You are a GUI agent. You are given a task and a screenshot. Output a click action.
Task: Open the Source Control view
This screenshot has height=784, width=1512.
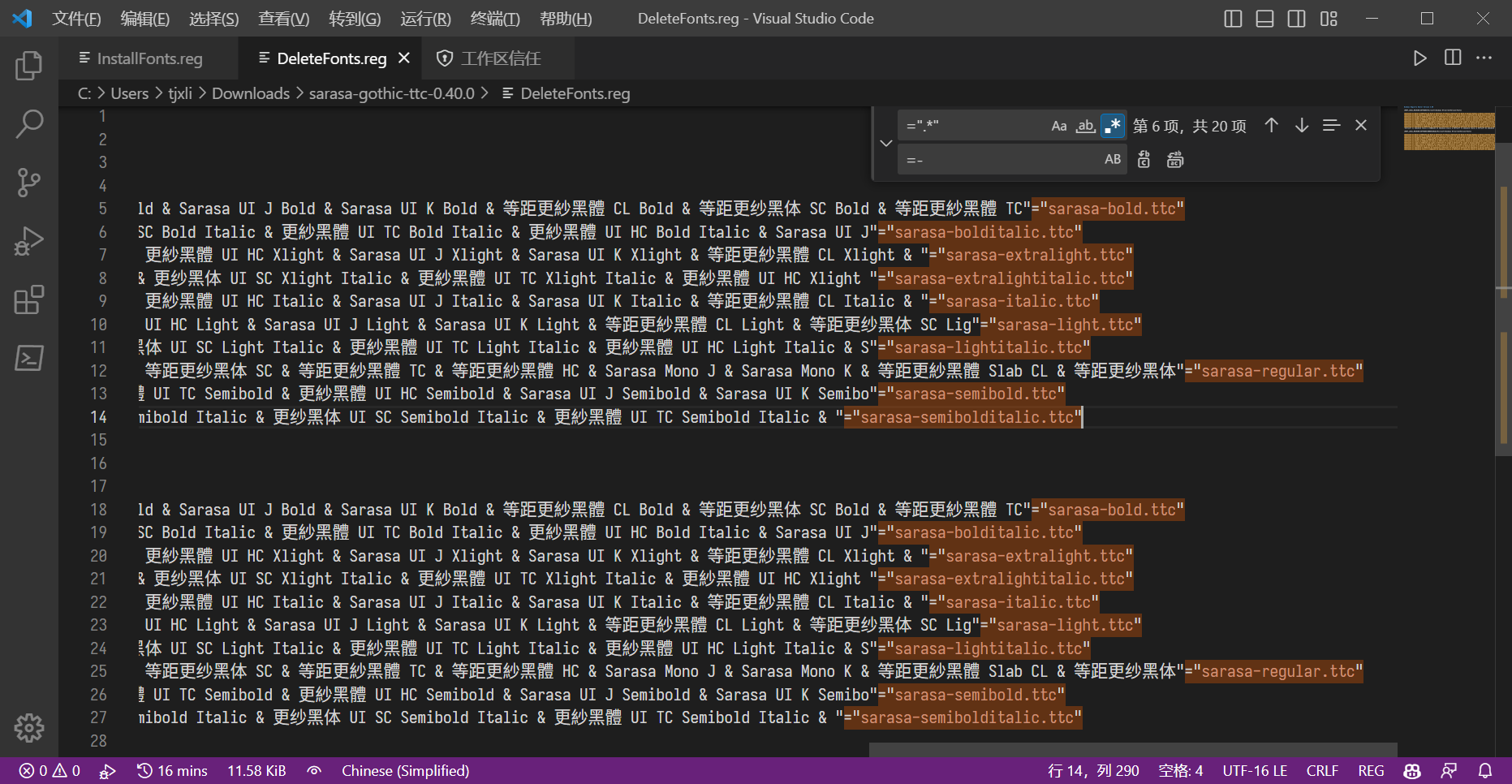(x=29, y=183)
